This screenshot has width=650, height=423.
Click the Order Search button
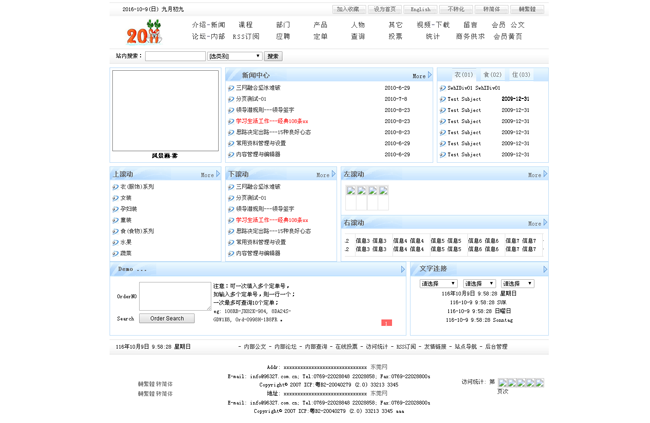point(167,318)
